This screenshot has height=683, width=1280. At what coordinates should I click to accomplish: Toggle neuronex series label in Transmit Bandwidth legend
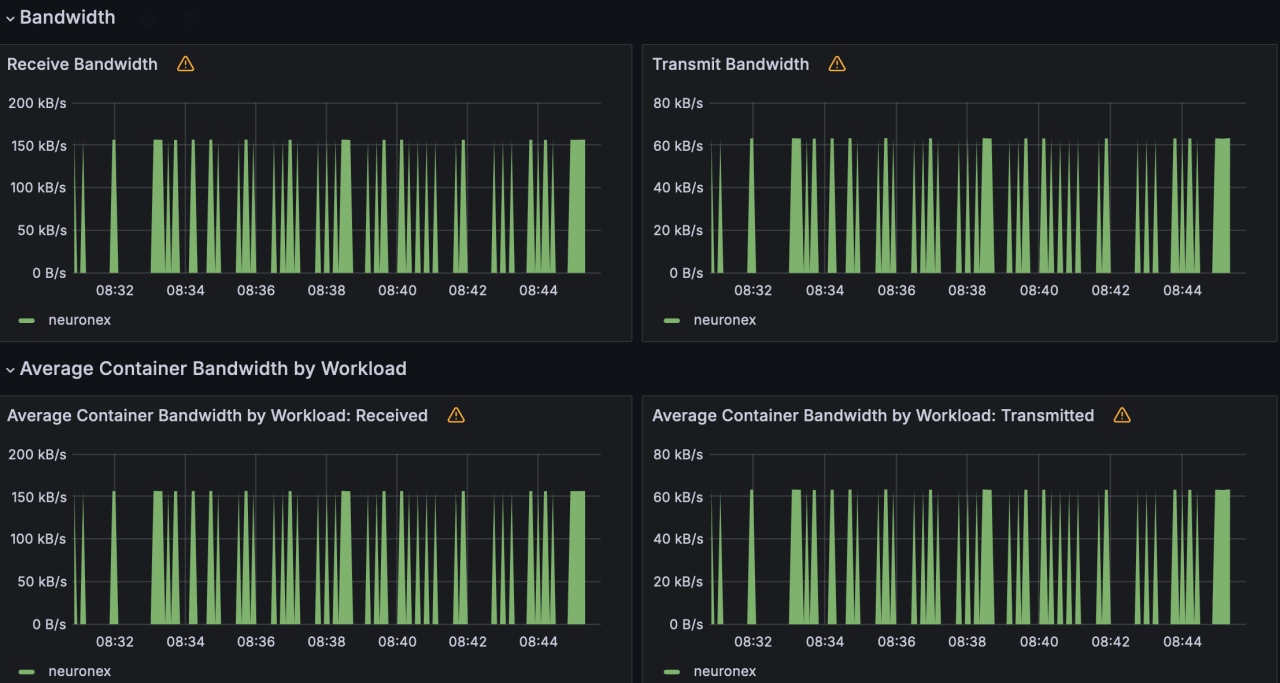(x=725, y=320)
